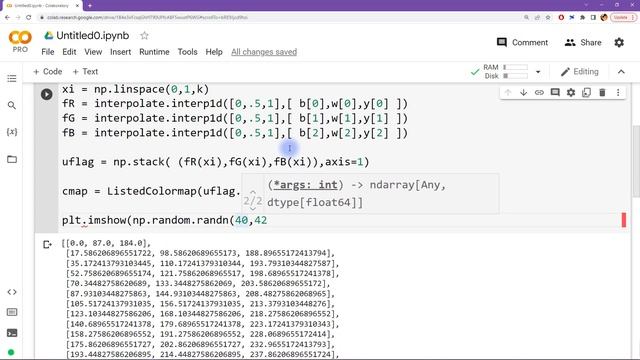Click the All changes saved link
Screen dimensions: 640x360
[x=264, y=52]
